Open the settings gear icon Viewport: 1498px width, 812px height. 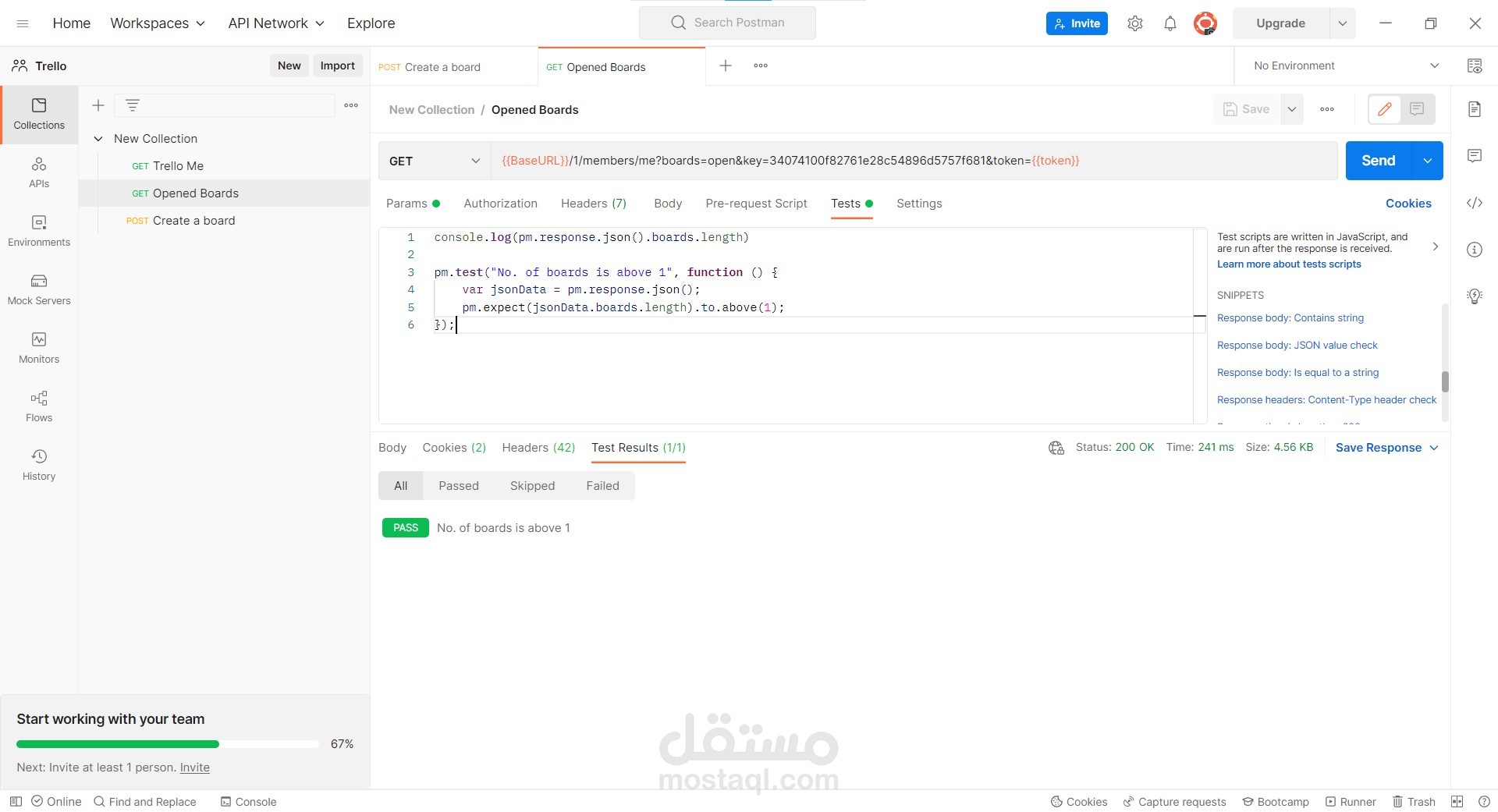pyautogui.click(x=1135, y=23)
